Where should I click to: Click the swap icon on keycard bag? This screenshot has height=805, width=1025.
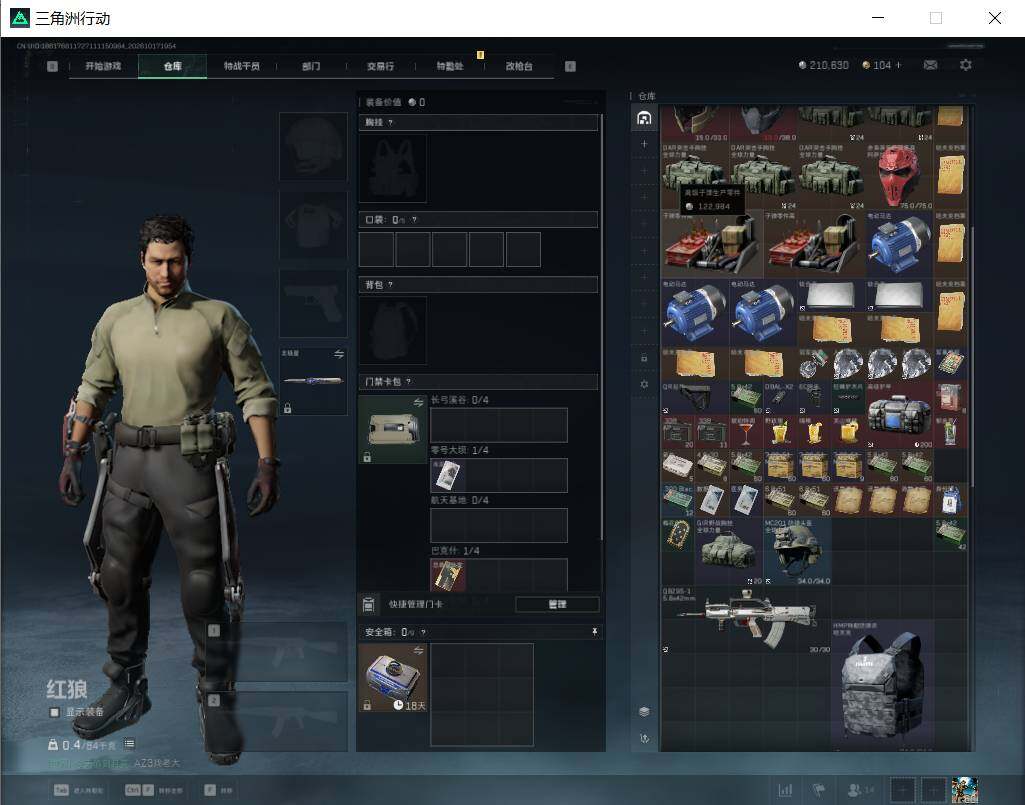point(418,403)
